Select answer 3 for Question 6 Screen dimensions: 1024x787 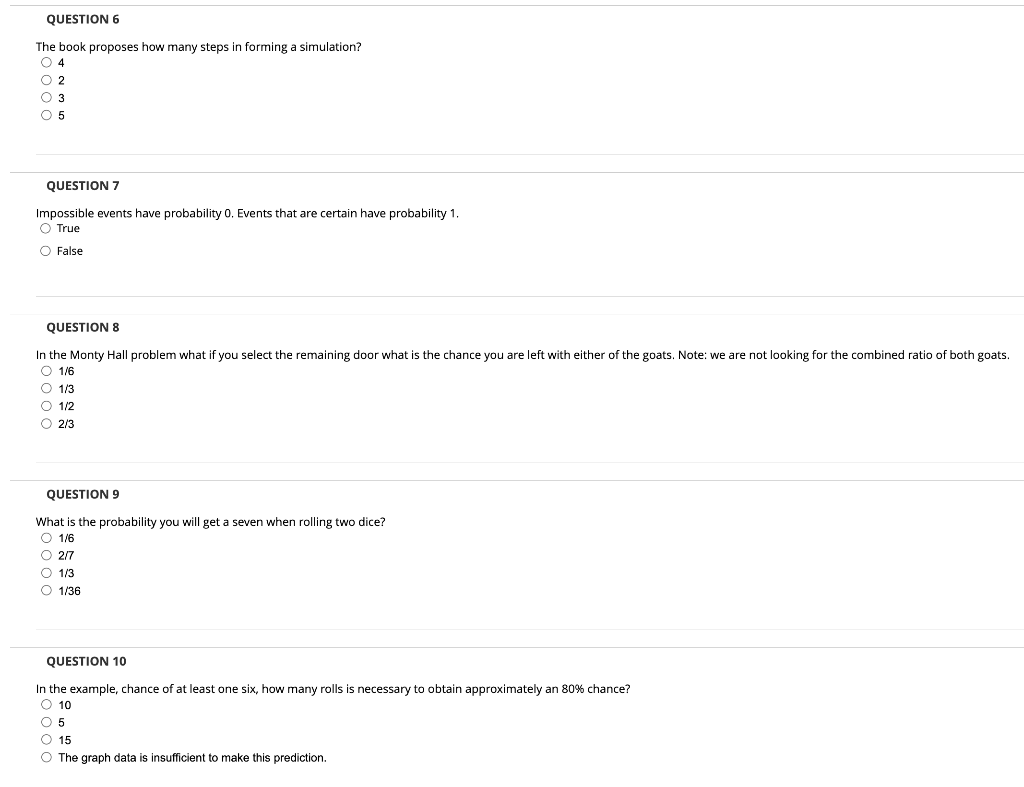pos(46,97)
